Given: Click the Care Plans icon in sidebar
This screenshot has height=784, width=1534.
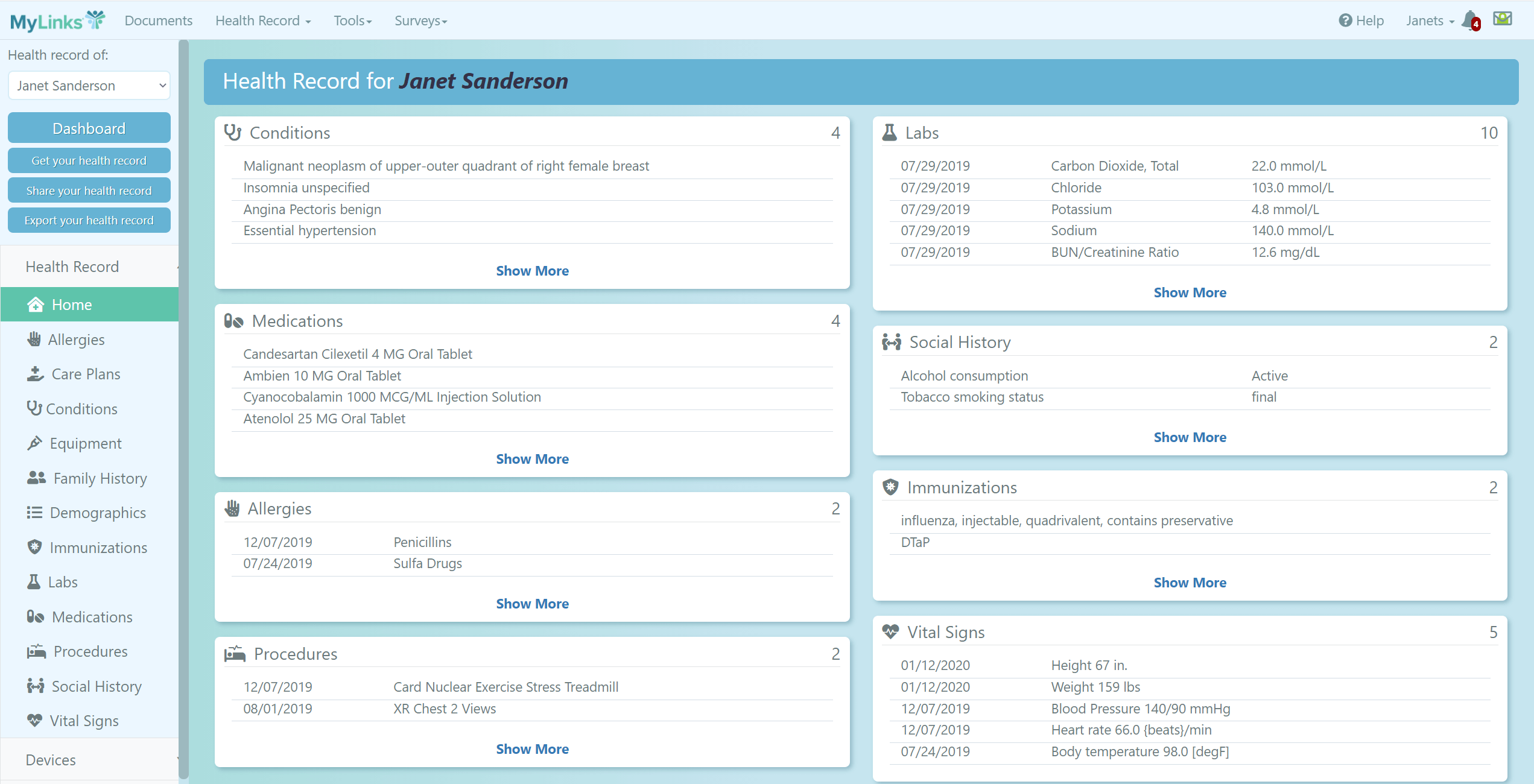Looking at the screenshot, I should 36,374.
